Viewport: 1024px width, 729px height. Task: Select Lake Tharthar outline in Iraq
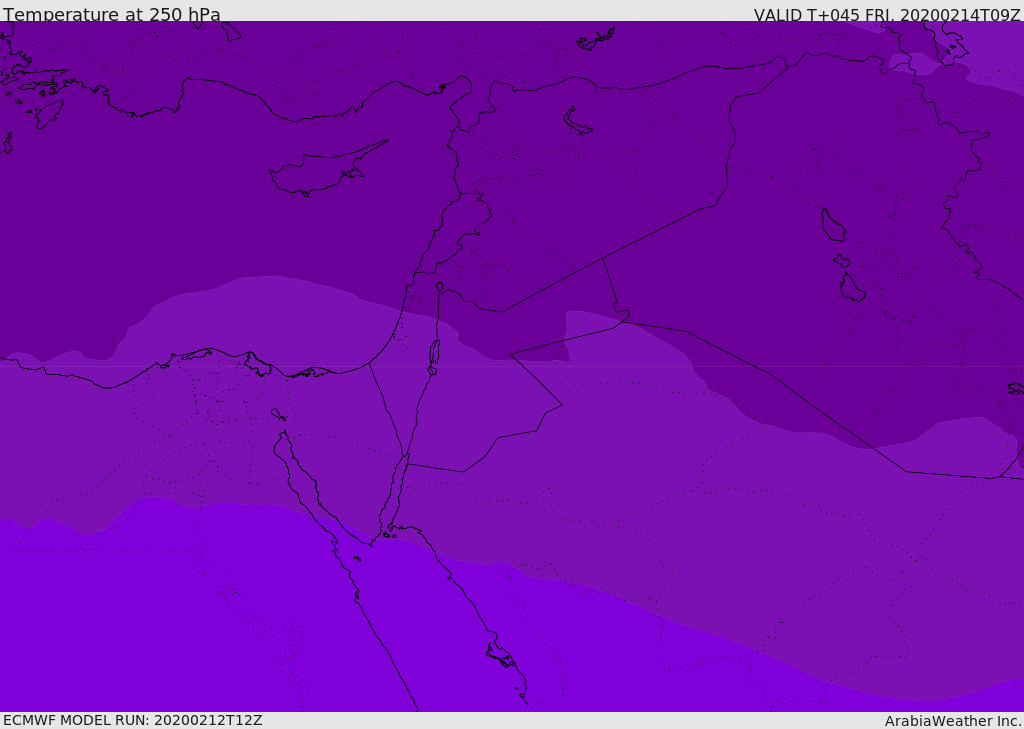pyautogui.click(x=832, y=226)
